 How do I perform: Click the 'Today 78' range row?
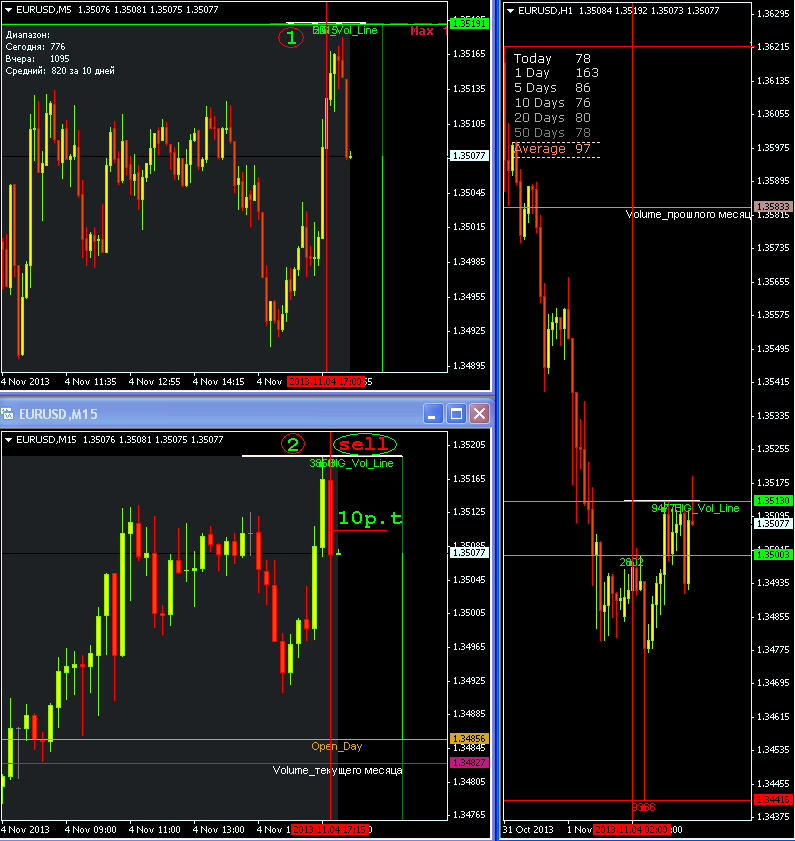pyautogui.click(x=552, y=58)
